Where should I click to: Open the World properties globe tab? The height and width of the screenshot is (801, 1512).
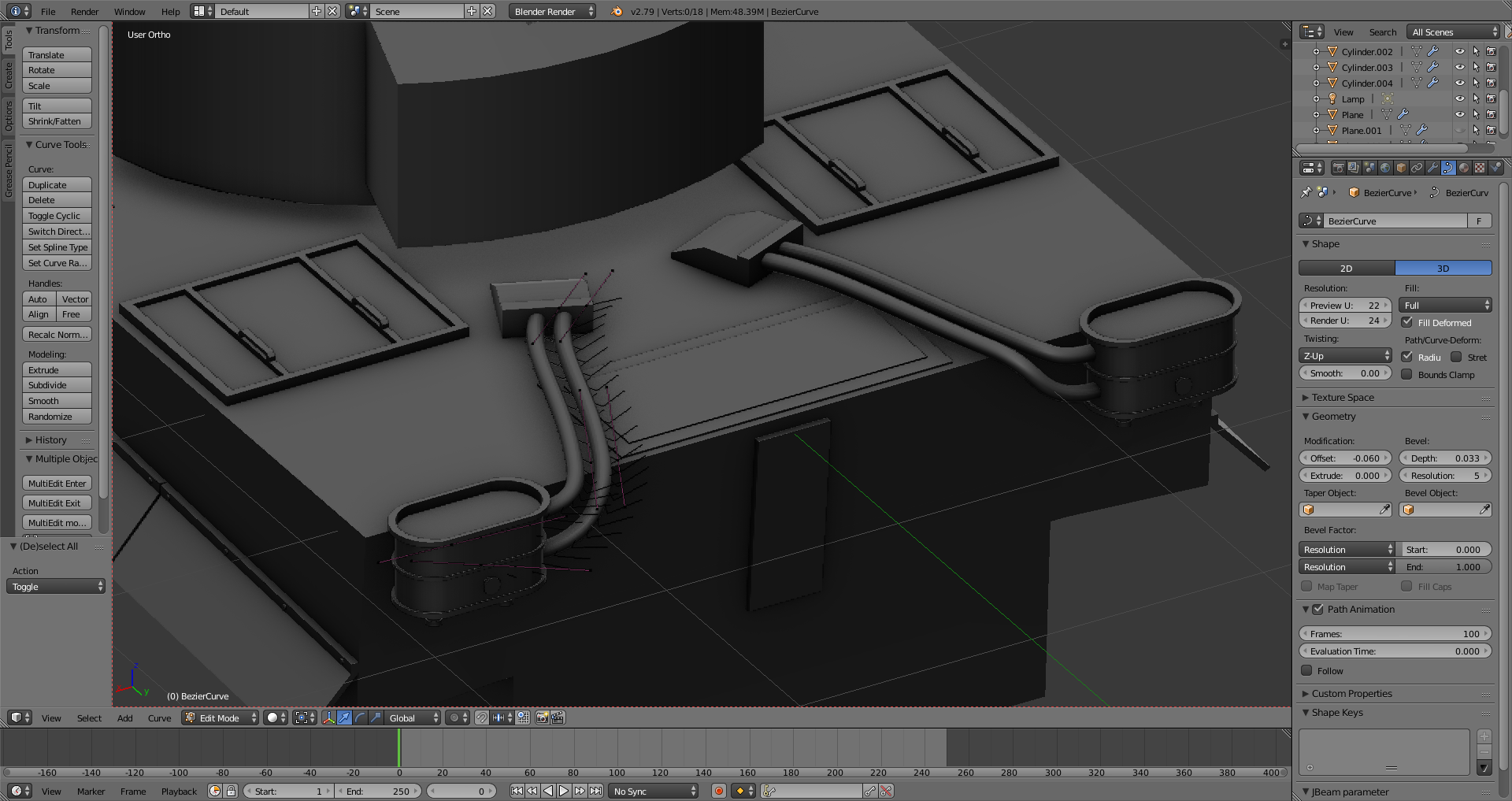pos(1385,168)
